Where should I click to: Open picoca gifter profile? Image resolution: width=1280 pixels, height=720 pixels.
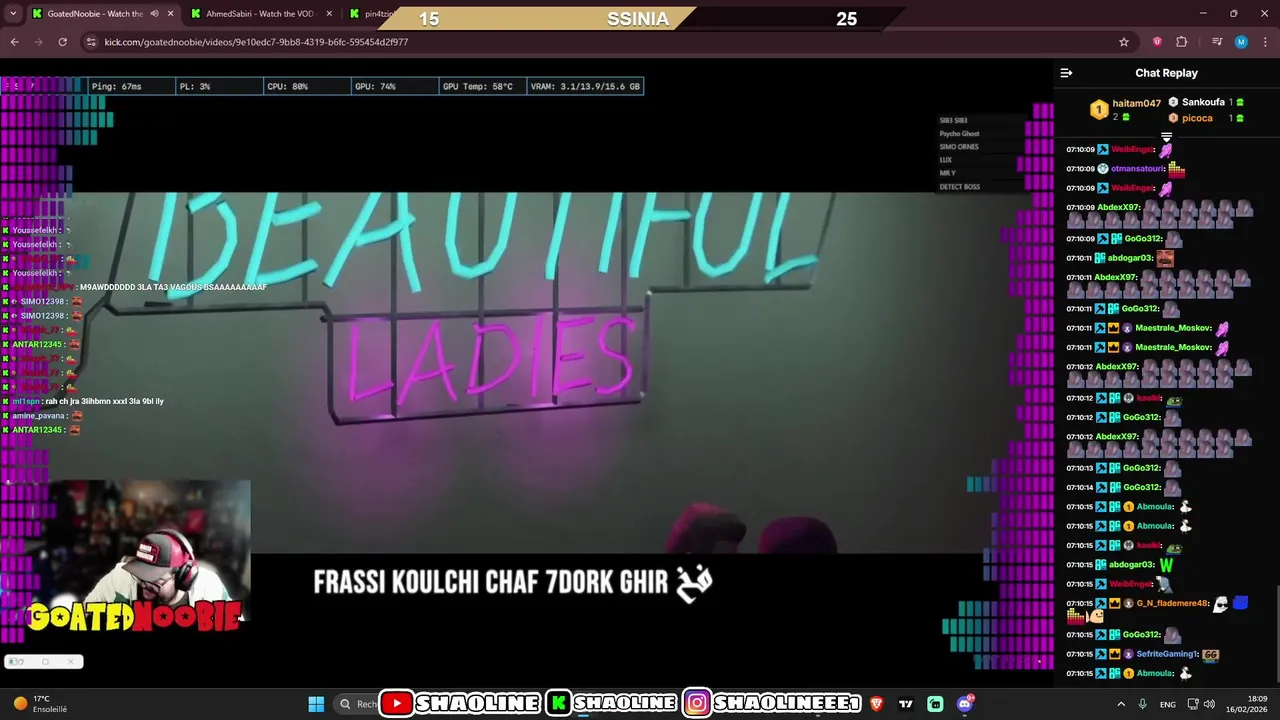[1197, 118]
